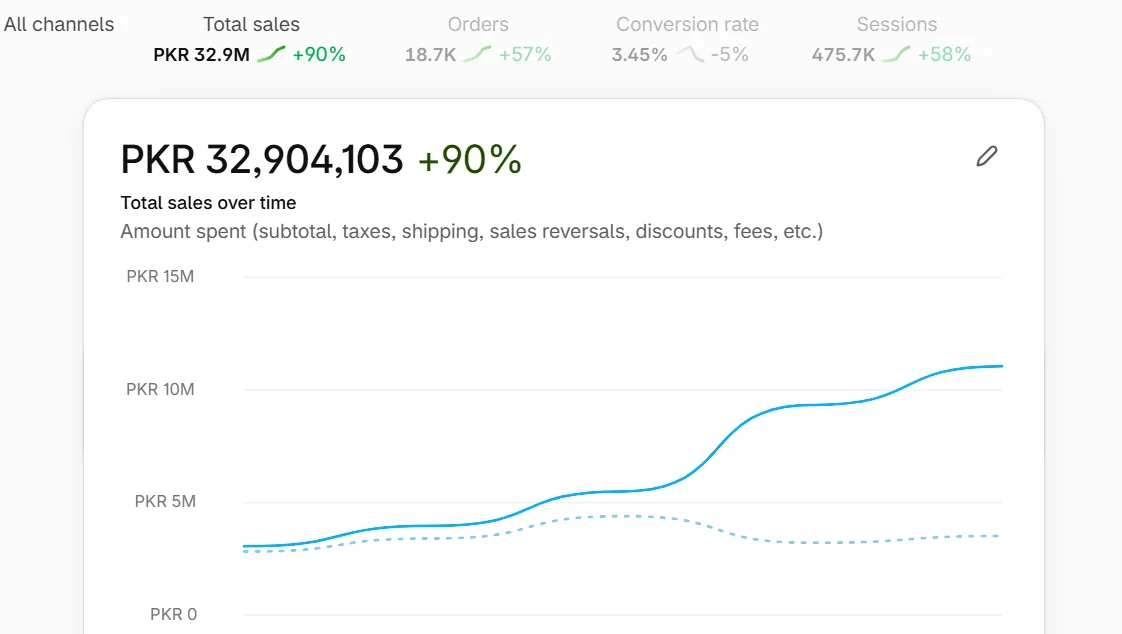This screenshot has width=1122, height=634.
Task: Click the 3.45% conversion value
Action: 639,54
